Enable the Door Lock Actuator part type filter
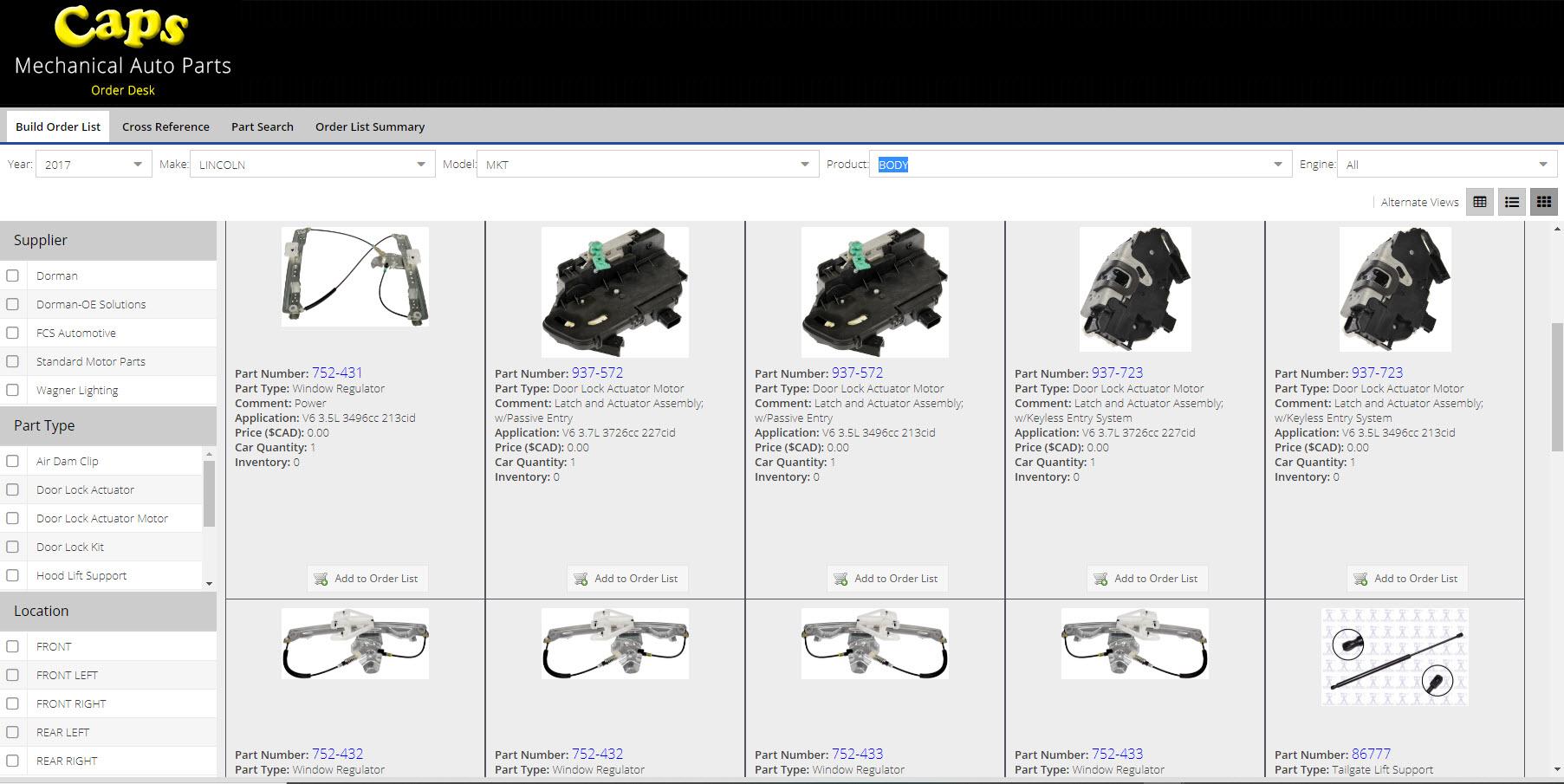 pos(13,489)
